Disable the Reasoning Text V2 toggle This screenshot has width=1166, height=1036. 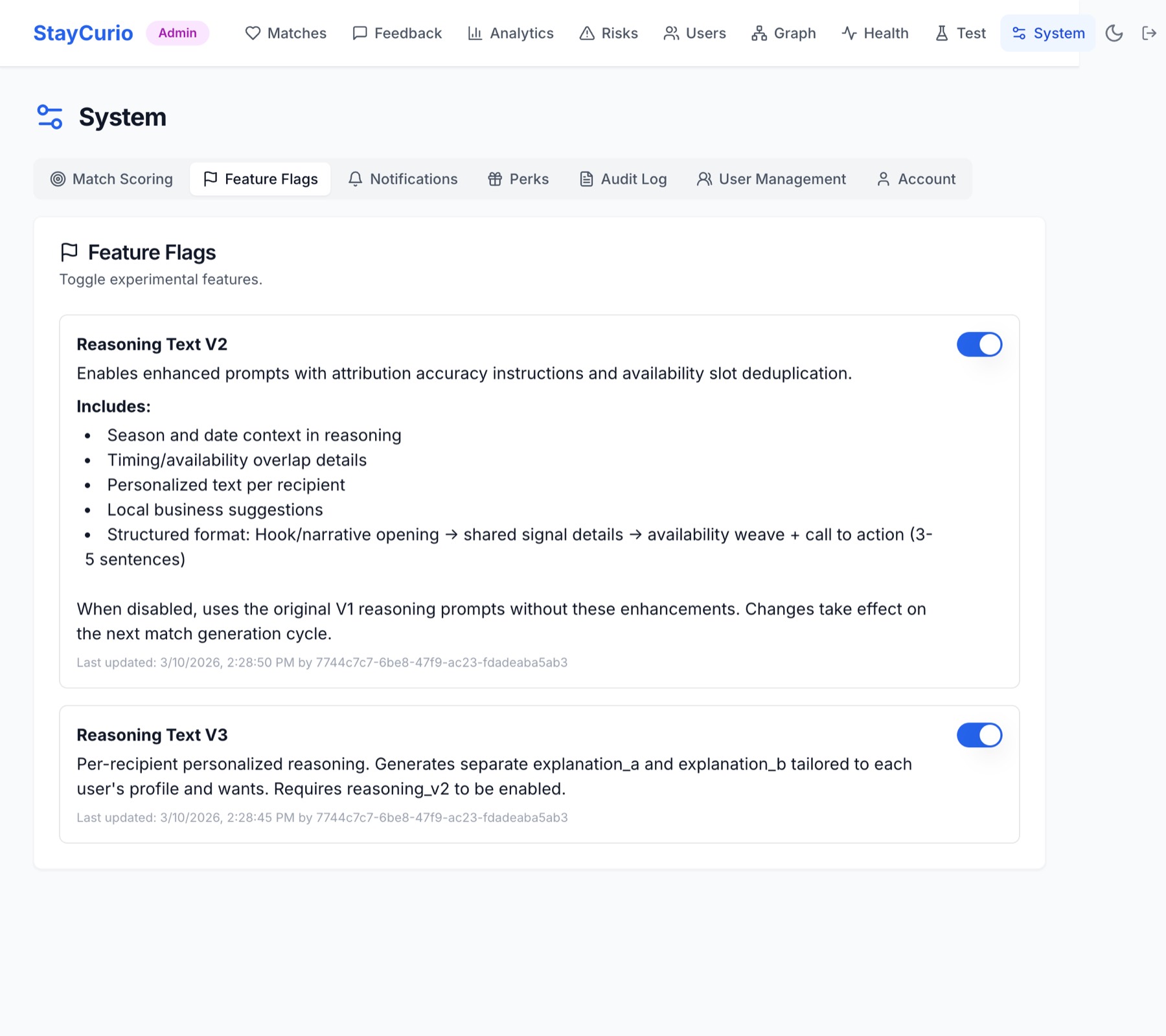pyautogui.click(x=979, y=344)
